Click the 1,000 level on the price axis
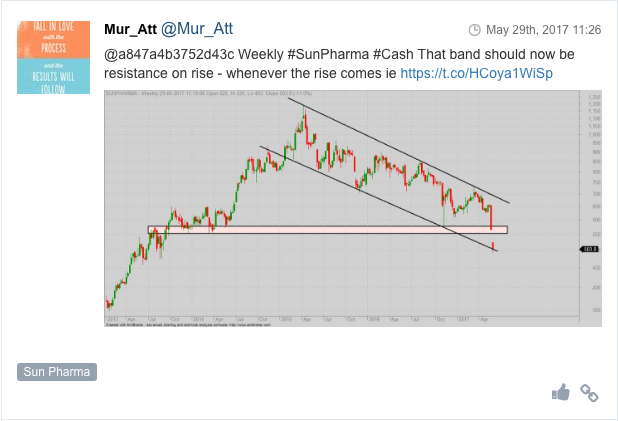 coord(594,135)
